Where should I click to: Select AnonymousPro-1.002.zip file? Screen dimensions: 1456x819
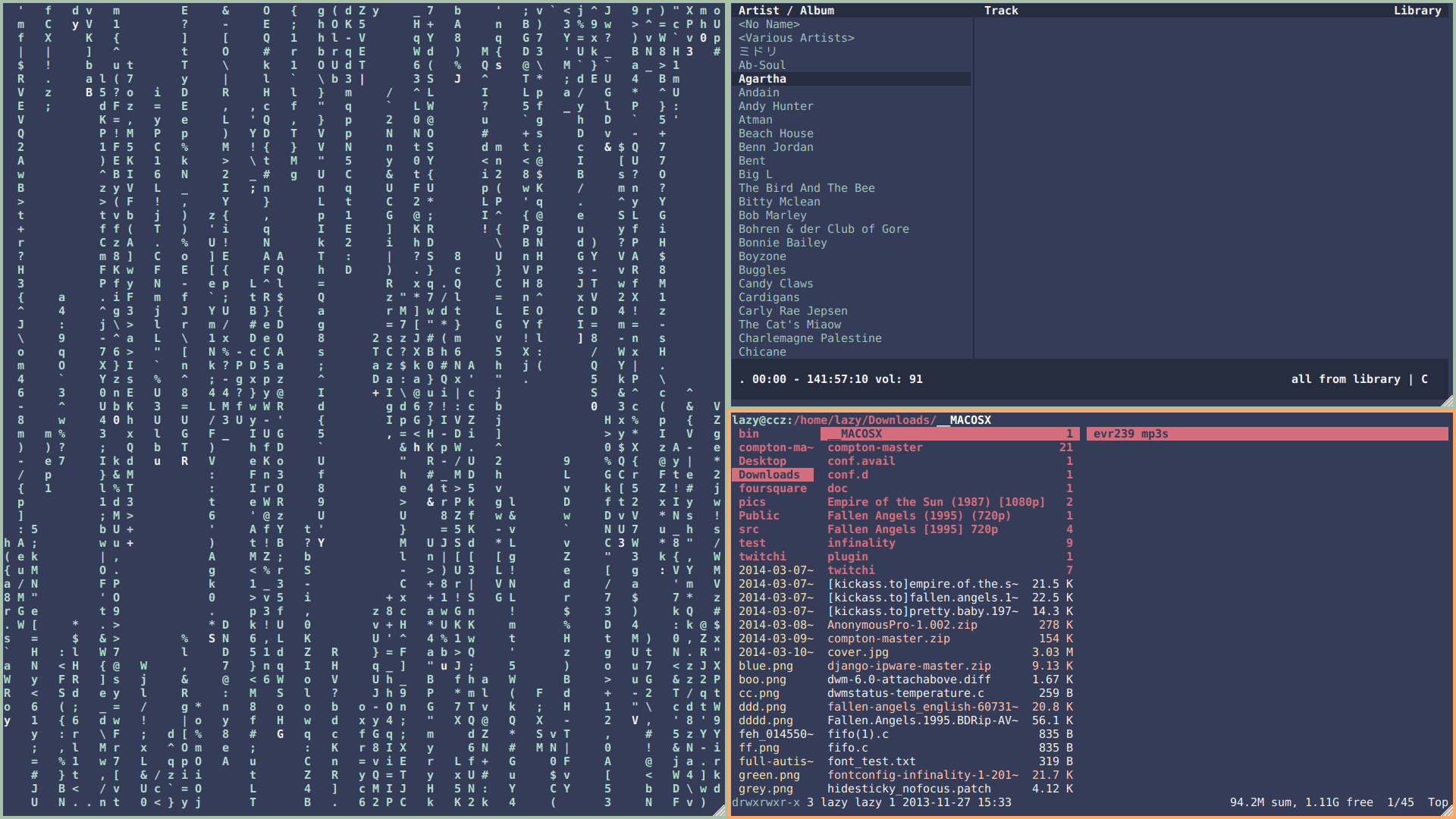(902, 625)
